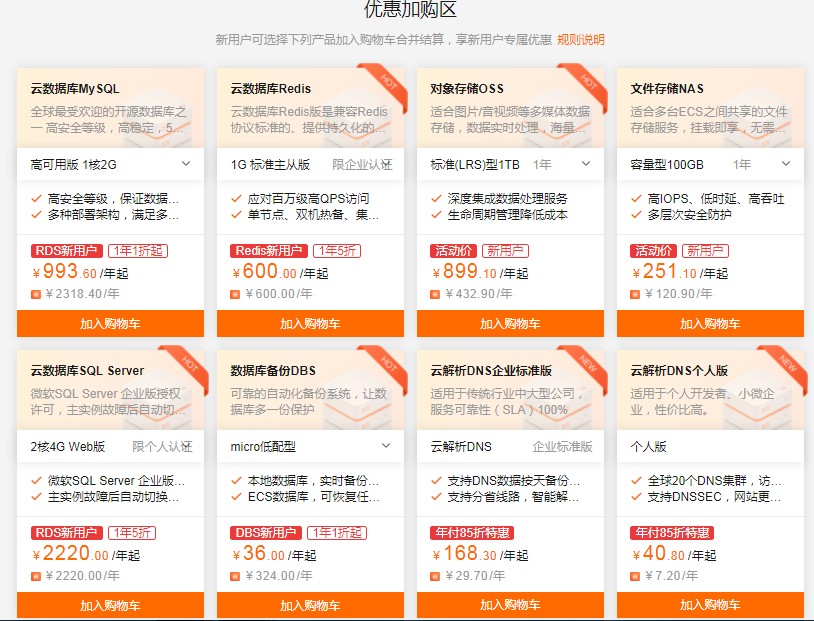Click the 云解析DNS企业标准版 card title
This screenshot has height=621, width=814.
pos(491,371)
